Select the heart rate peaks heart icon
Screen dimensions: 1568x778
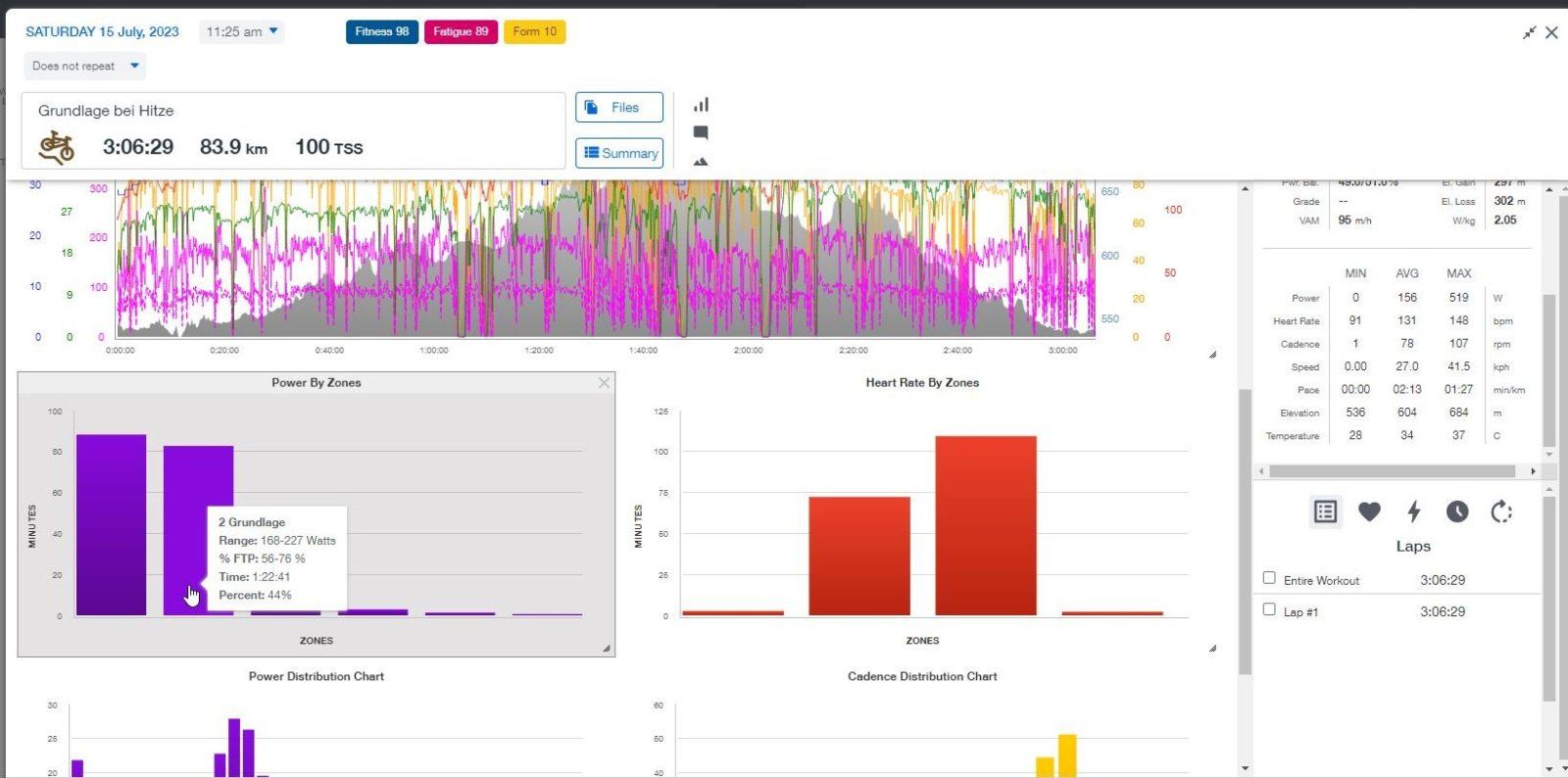(x=1369, y=511)
